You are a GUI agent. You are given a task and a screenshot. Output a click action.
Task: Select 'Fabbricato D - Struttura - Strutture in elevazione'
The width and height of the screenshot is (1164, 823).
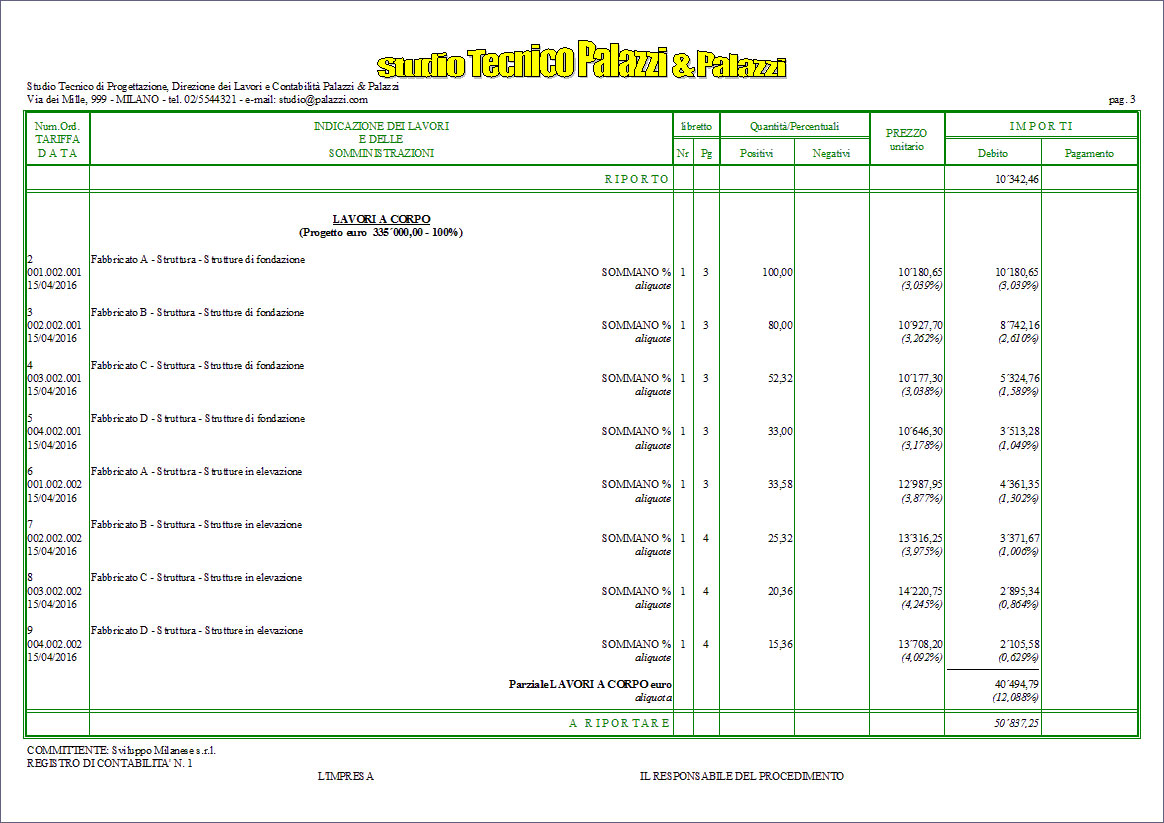tap(197, 630)
